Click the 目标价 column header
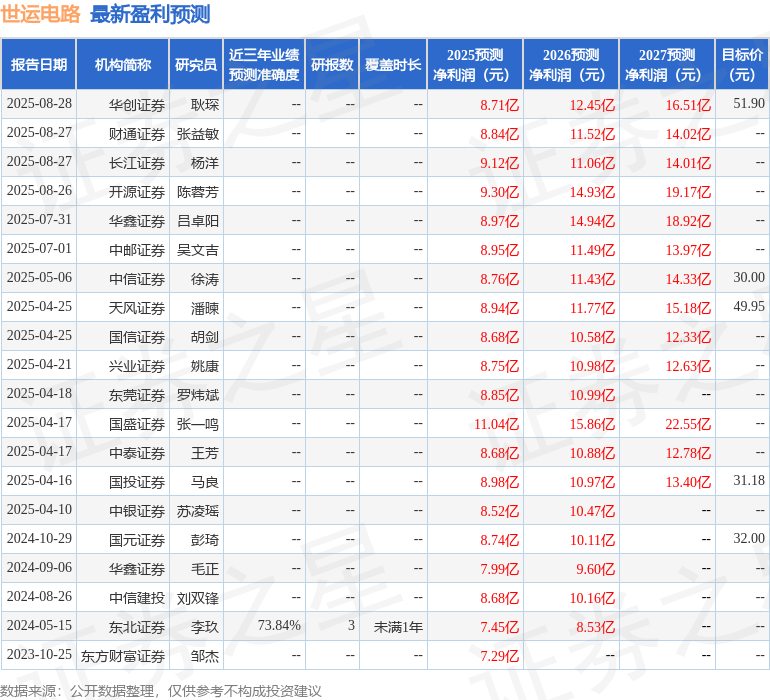 pos(742,65)
